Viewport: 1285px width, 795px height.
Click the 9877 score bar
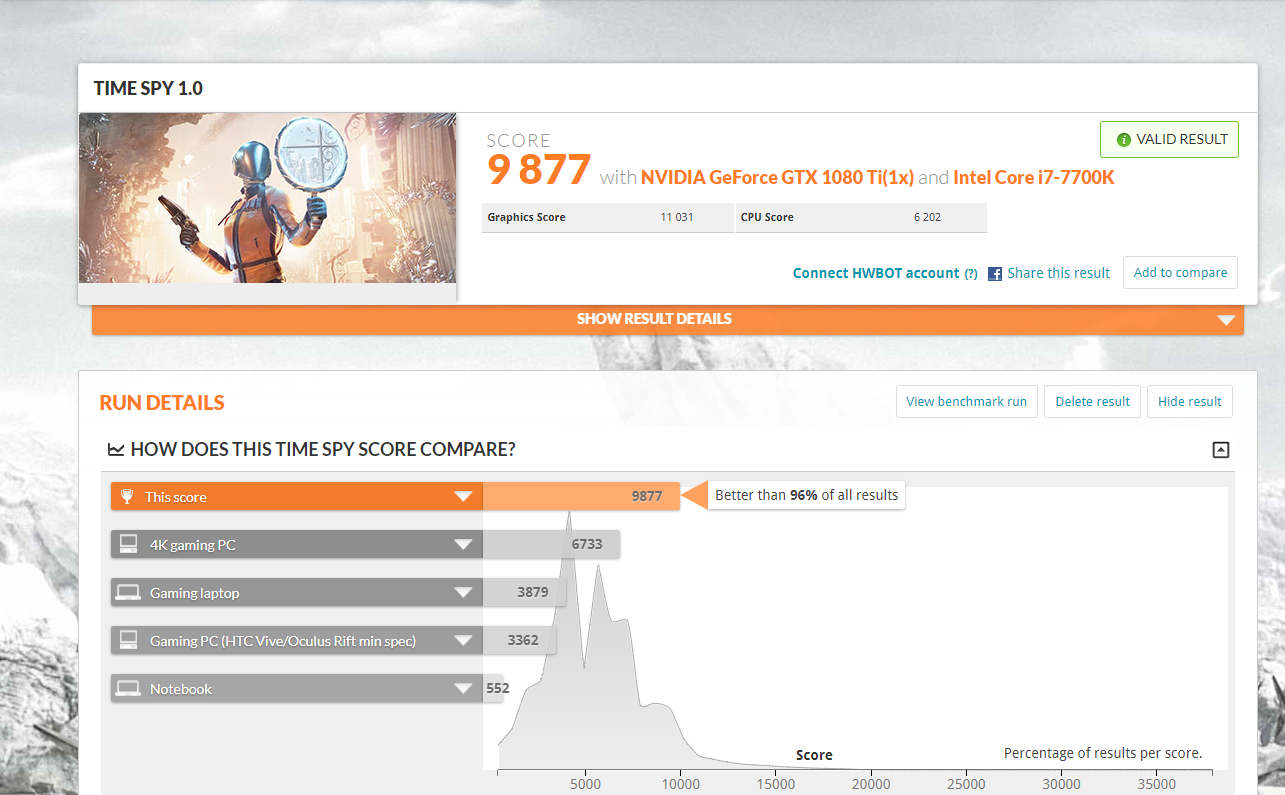point(581,496)
